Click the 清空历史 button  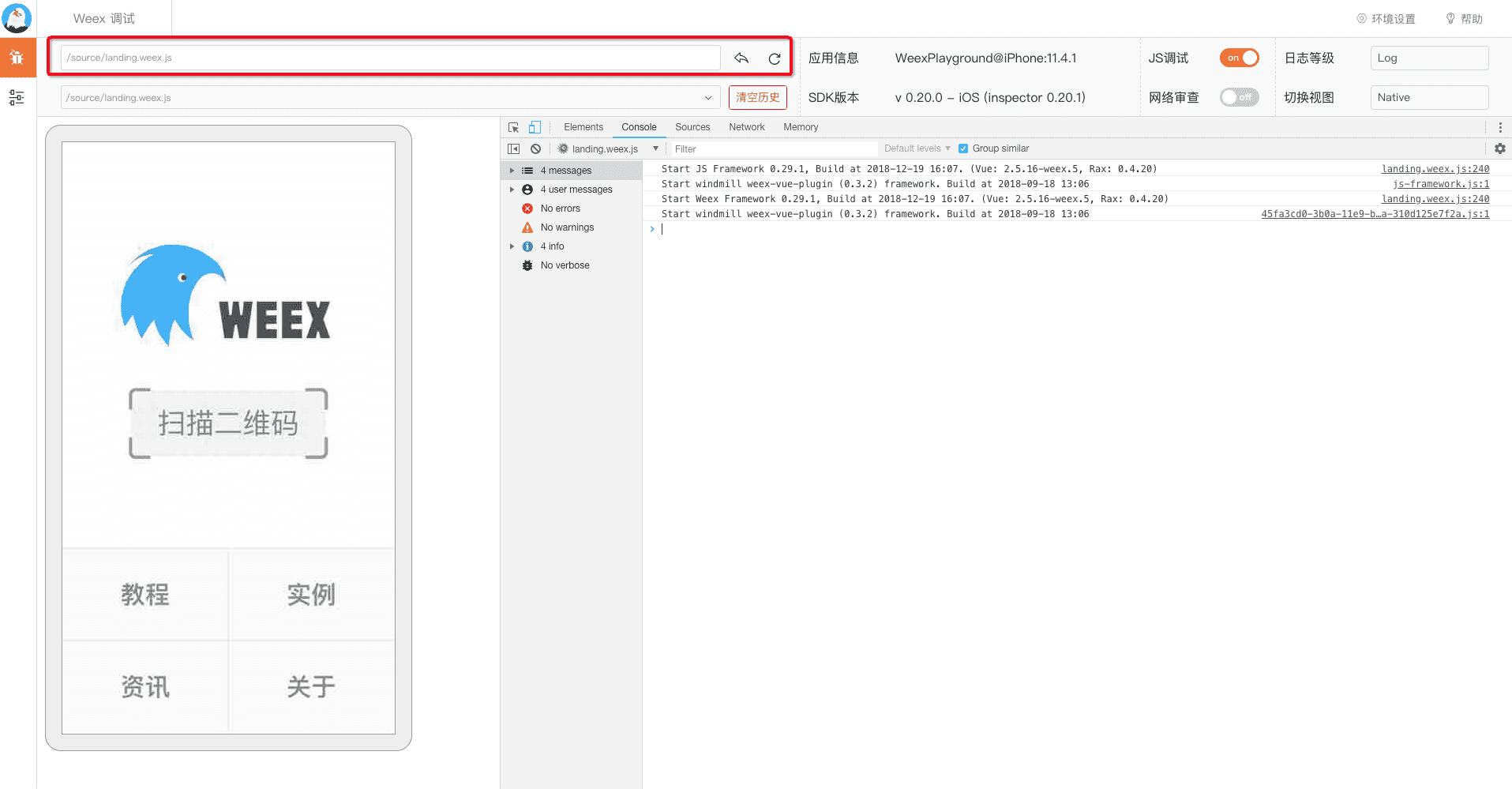(757, 97)
